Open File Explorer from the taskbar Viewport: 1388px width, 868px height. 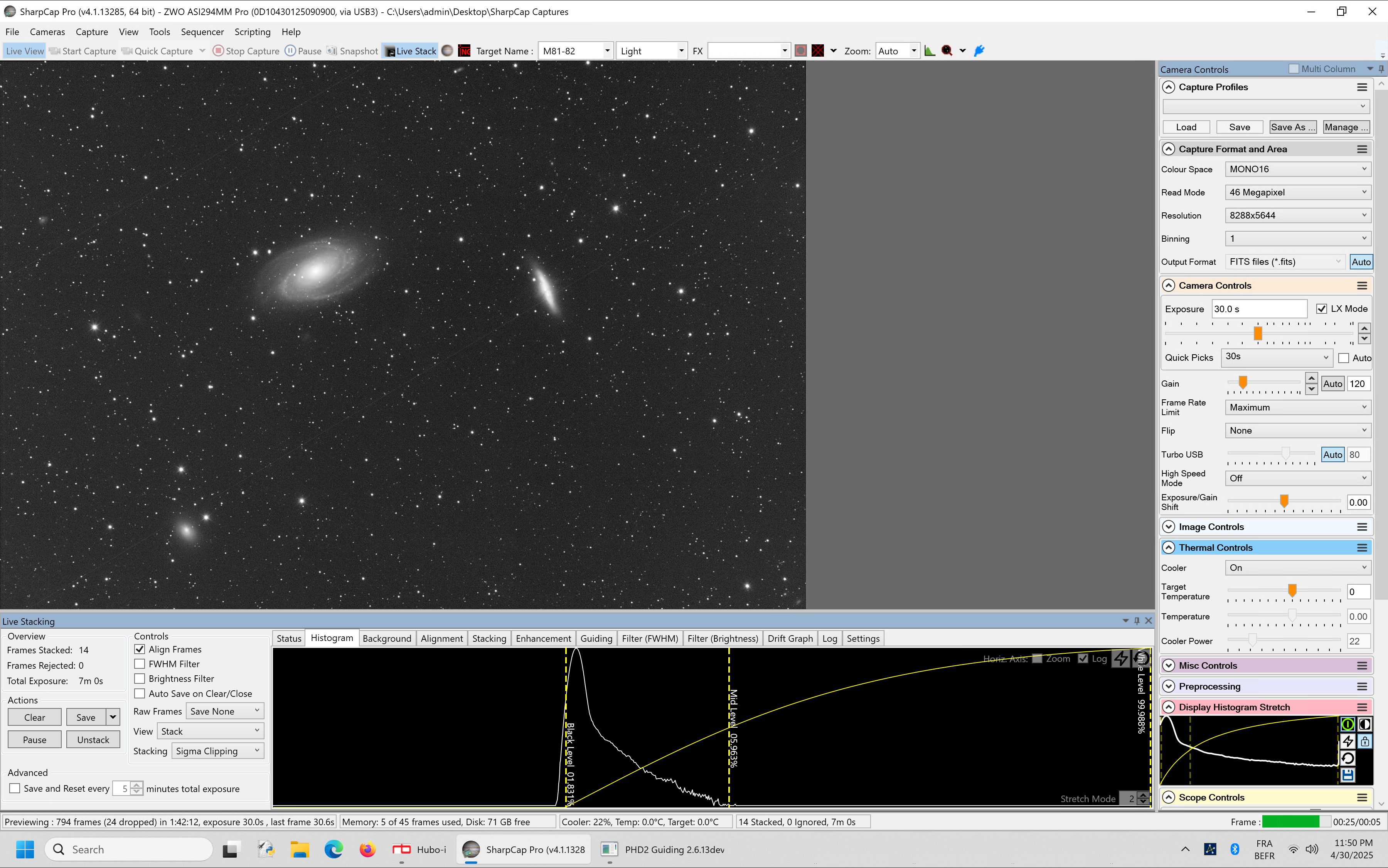click(x=300, y=849)
